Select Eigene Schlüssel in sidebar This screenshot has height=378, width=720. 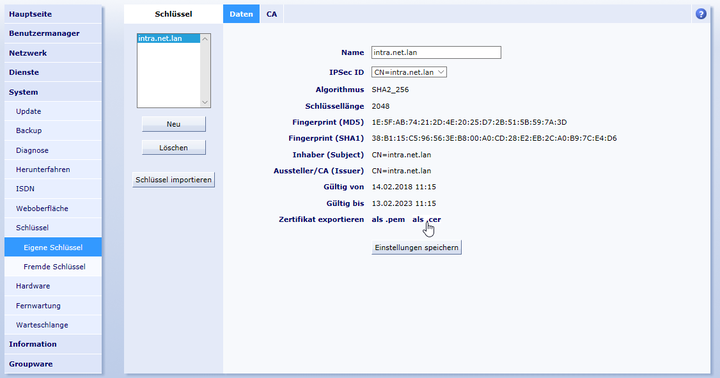[53, 247]
